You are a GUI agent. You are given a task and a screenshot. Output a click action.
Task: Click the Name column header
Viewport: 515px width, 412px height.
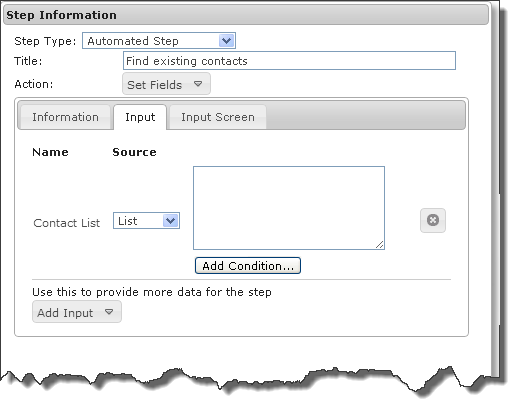(50, 152)
